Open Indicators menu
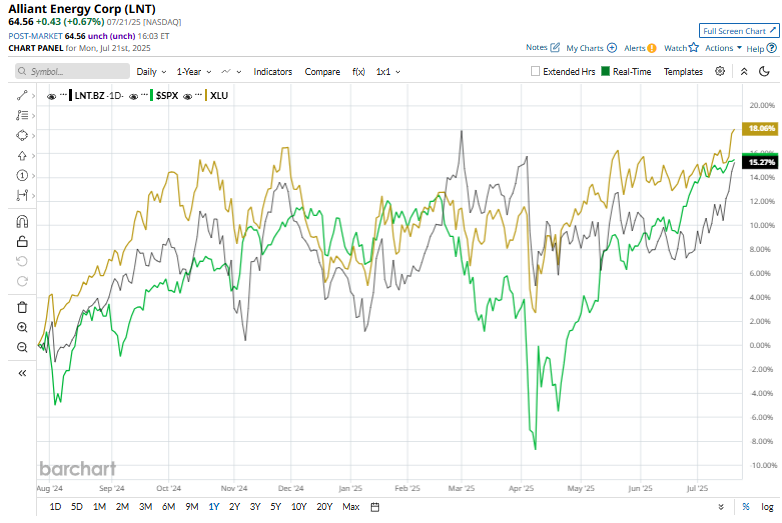Image resolution: width=782 pixels, height=523 pixels. (x=273, y=72)
